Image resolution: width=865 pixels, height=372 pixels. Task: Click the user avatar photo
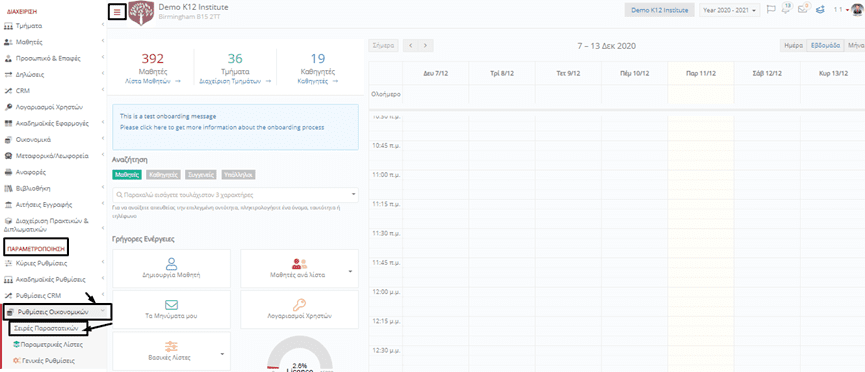858,10
